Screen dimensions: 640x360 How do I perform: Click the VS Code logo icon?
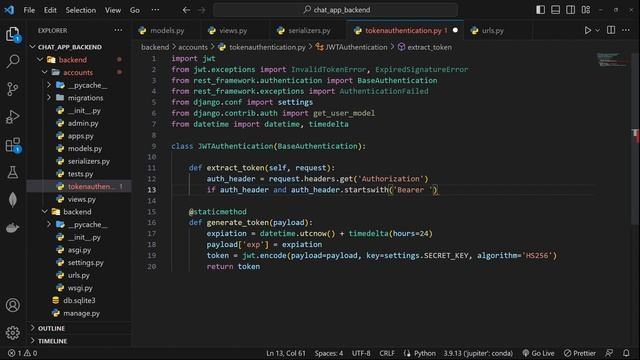coord(9,10)
